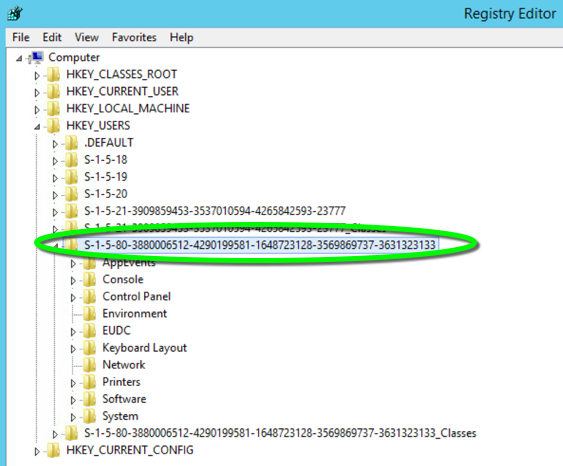
Task: Click the Registry Editor app icon in title bar
Action: [15, 14]
